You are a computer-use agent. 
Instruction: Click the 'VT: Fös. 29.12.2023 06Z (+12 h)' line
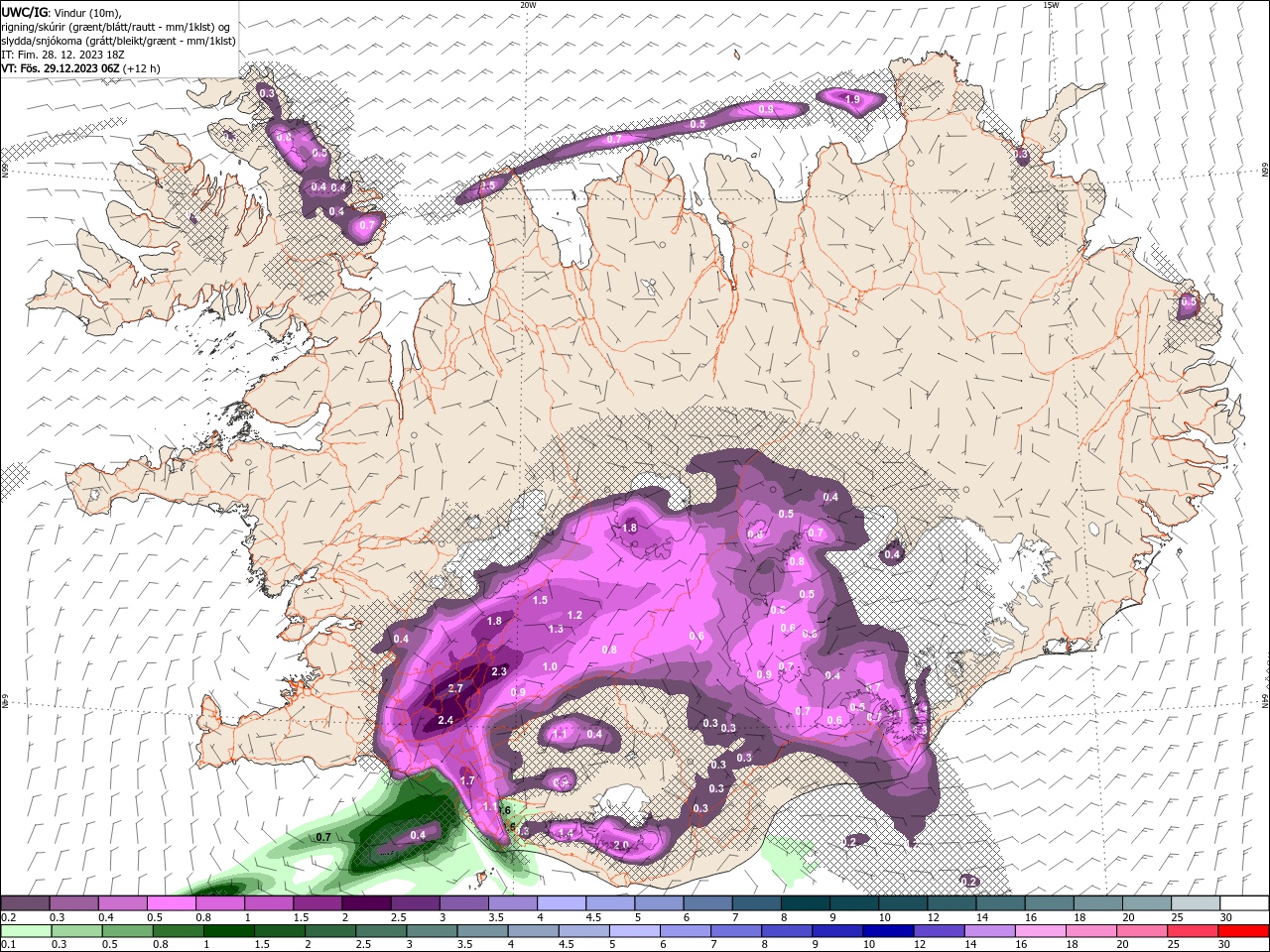tap(80, 68)
